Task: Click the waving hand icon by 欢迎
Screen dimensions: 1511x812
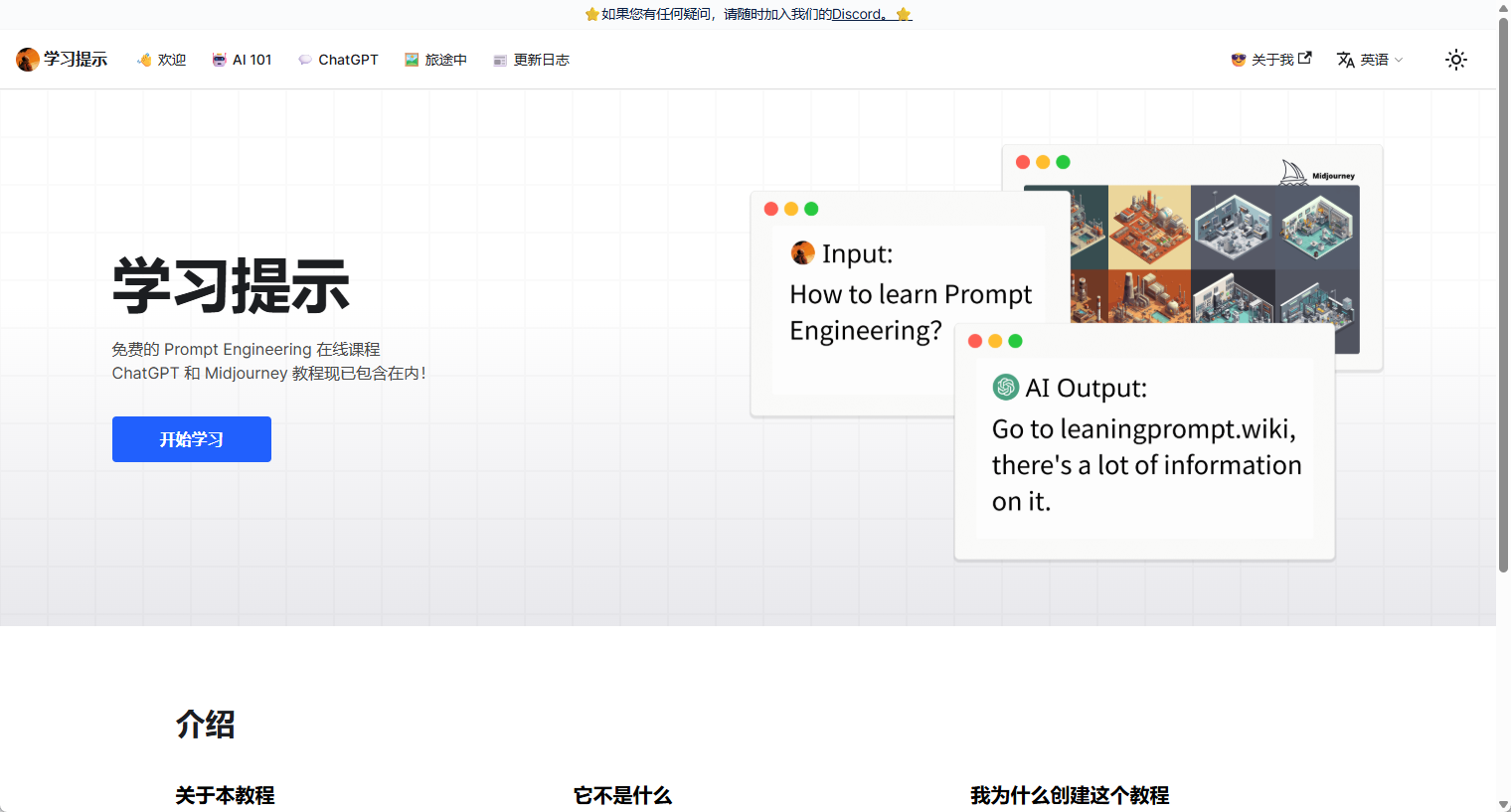Action: 144,60
